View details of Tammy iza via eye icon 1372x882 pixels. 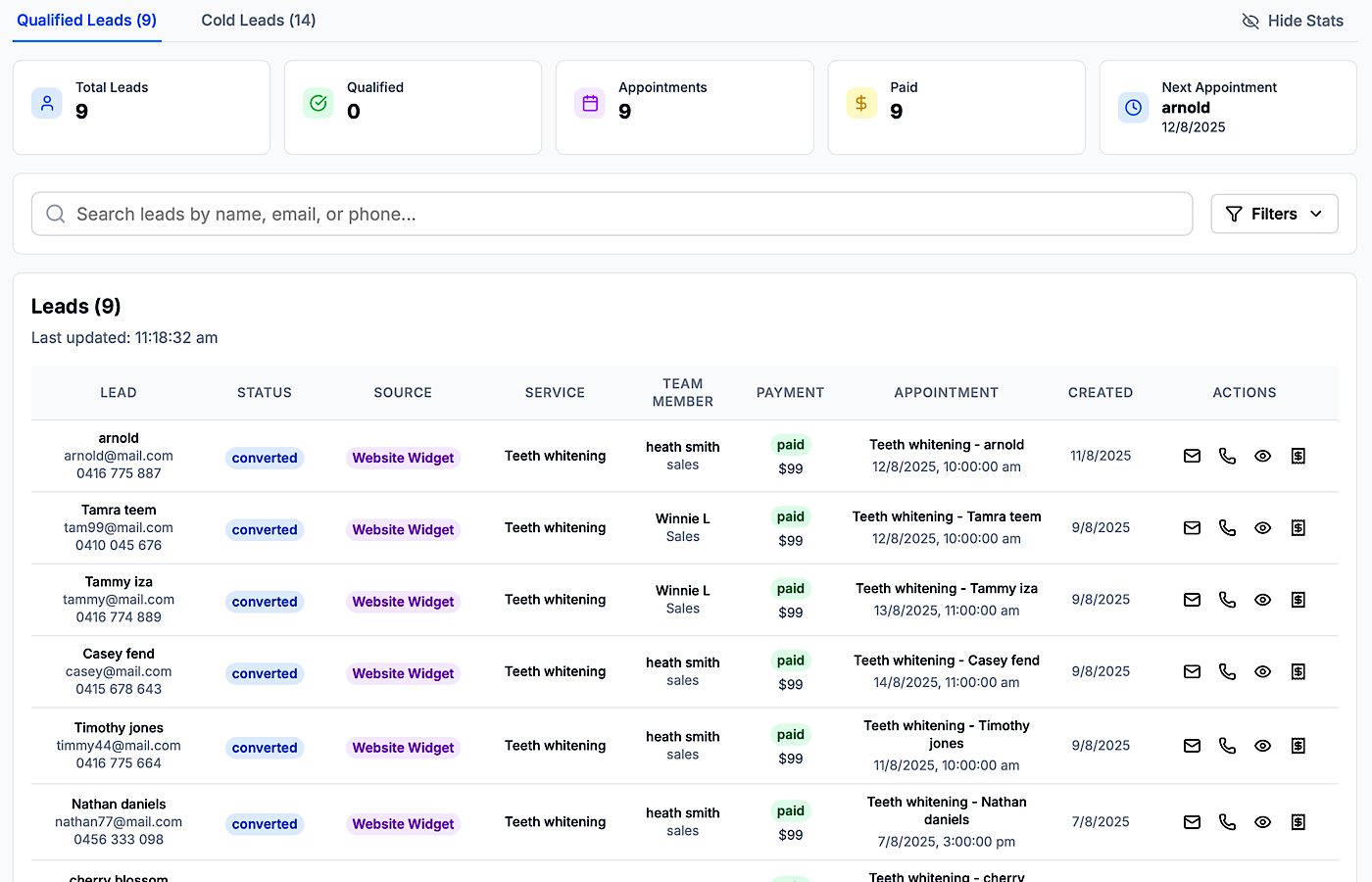pyautogui.click(x=1262, y=599)
